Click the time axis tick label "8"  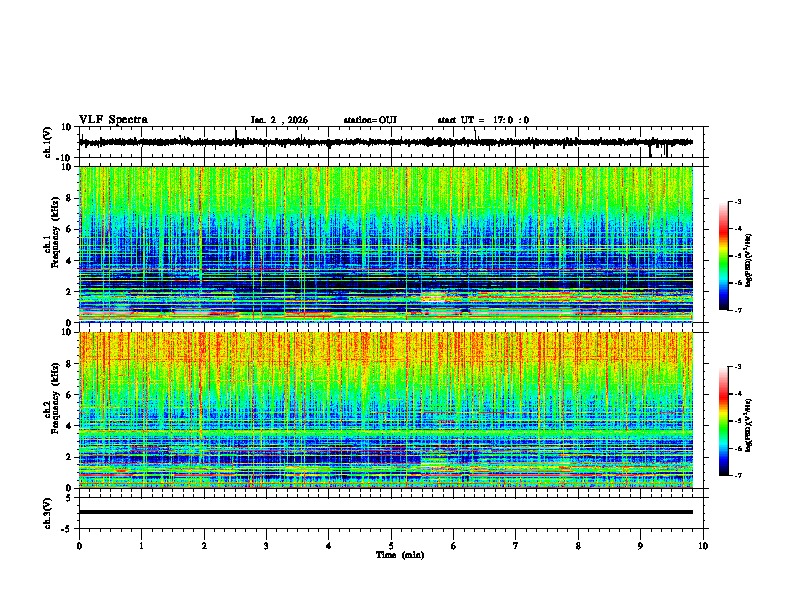[578, 546]
